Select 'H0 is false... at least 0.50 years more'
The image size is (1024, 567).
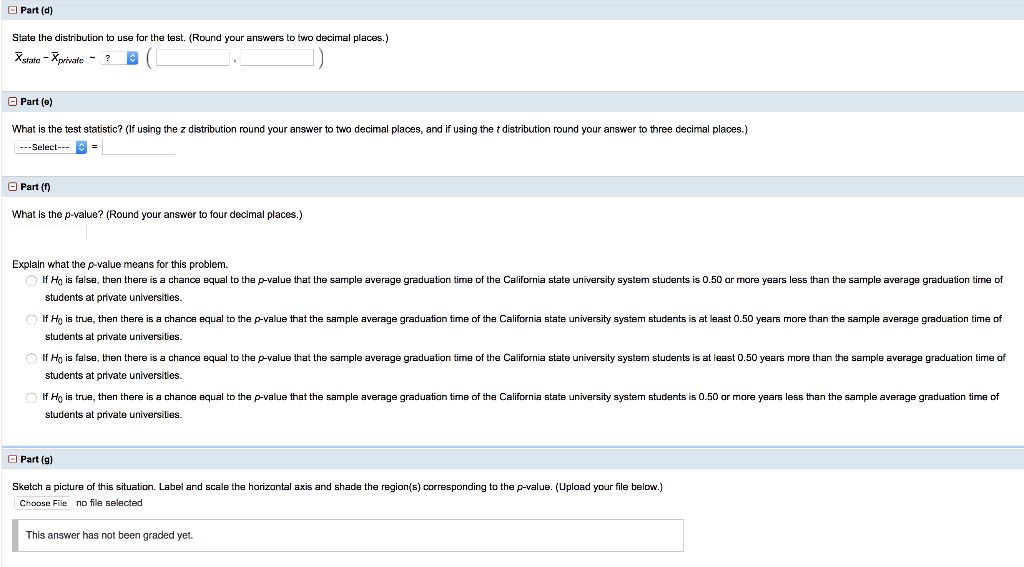click(31, 359)
